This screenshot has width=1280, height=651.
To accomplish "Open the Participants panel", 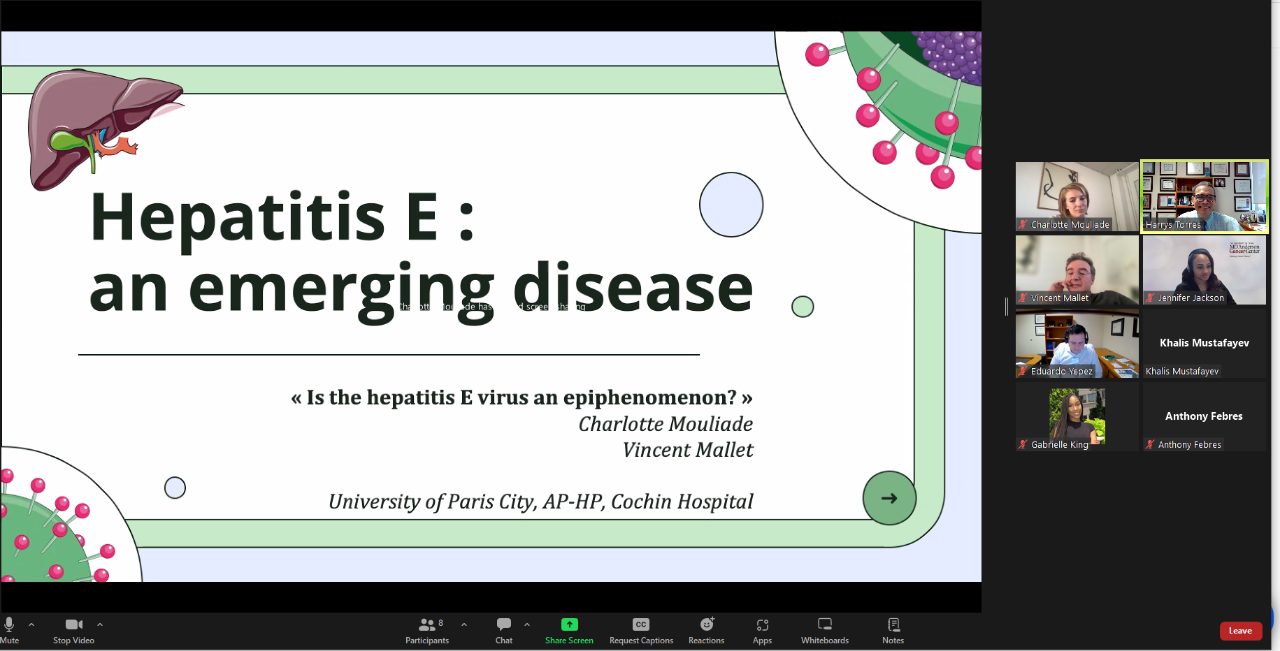I will point(426,630).
